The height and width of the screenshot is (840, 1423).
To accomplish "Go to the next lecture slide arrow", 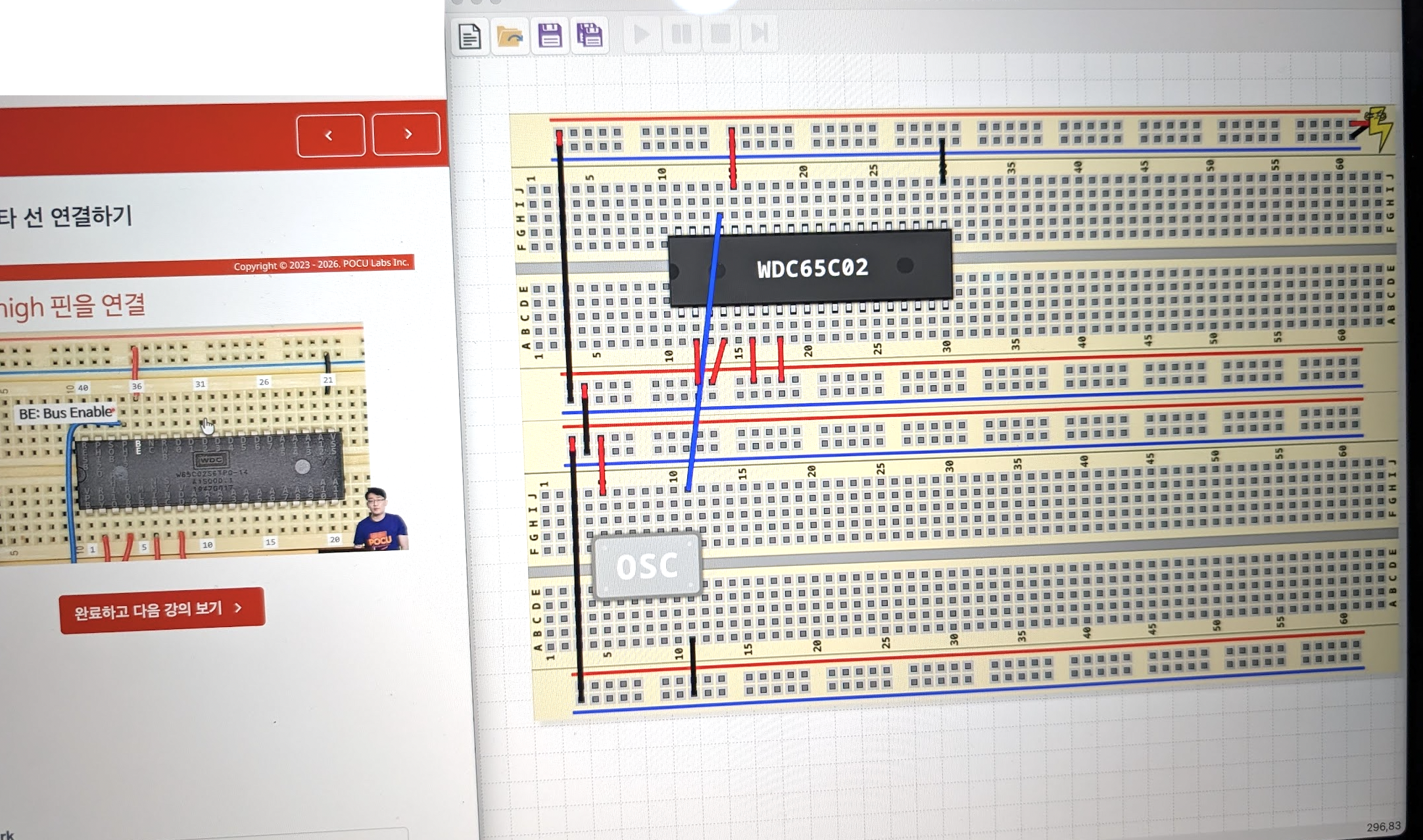I will [x=407, y=134].
